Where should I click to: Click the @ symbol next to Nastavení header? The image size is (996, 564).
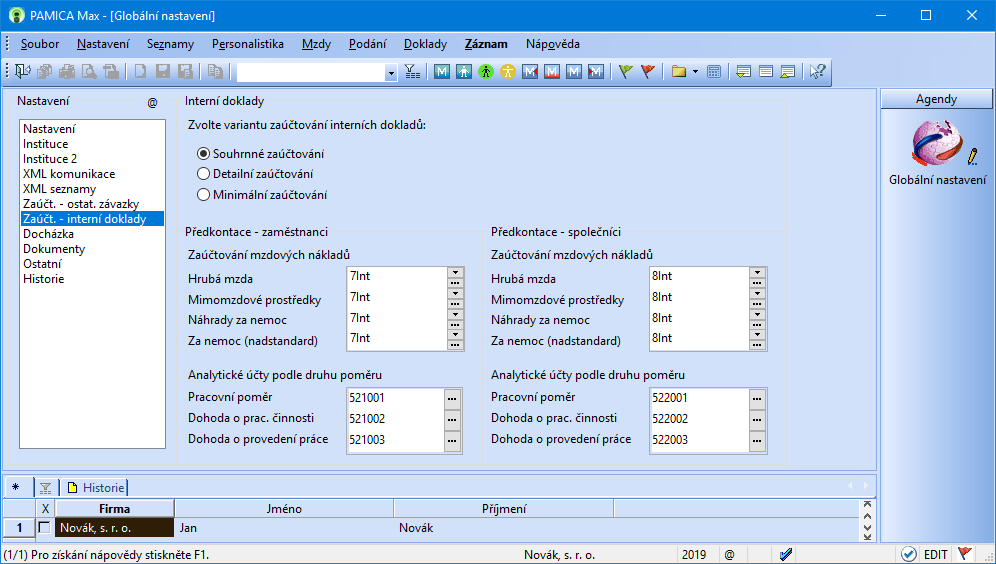[152, 102]
